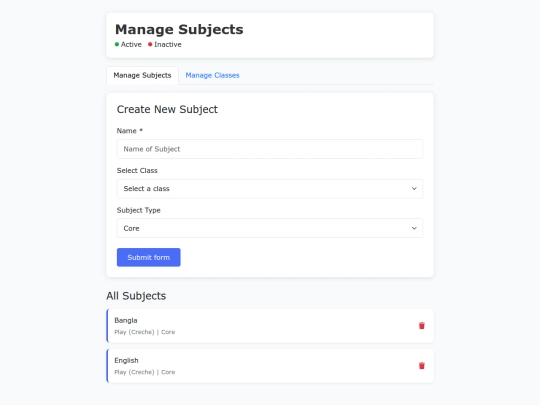The height and width of the screenshot is (405, 540).
Task: Click the Bangla subject name
Action: click(x=126, y=320)
